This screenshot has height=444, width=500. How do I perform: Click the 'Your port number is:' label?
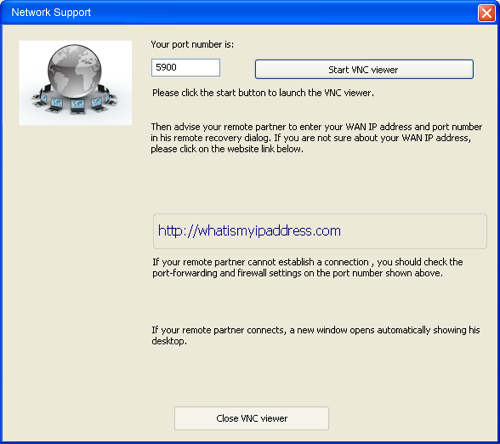coord(192,44)
